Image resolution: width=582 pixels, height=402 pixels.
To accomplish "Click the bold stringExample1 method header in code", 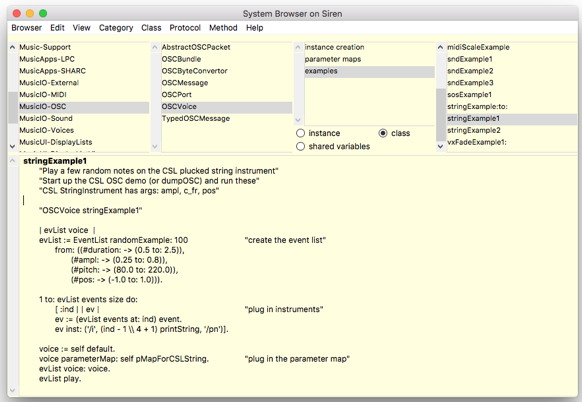I will tap(55, 161).
